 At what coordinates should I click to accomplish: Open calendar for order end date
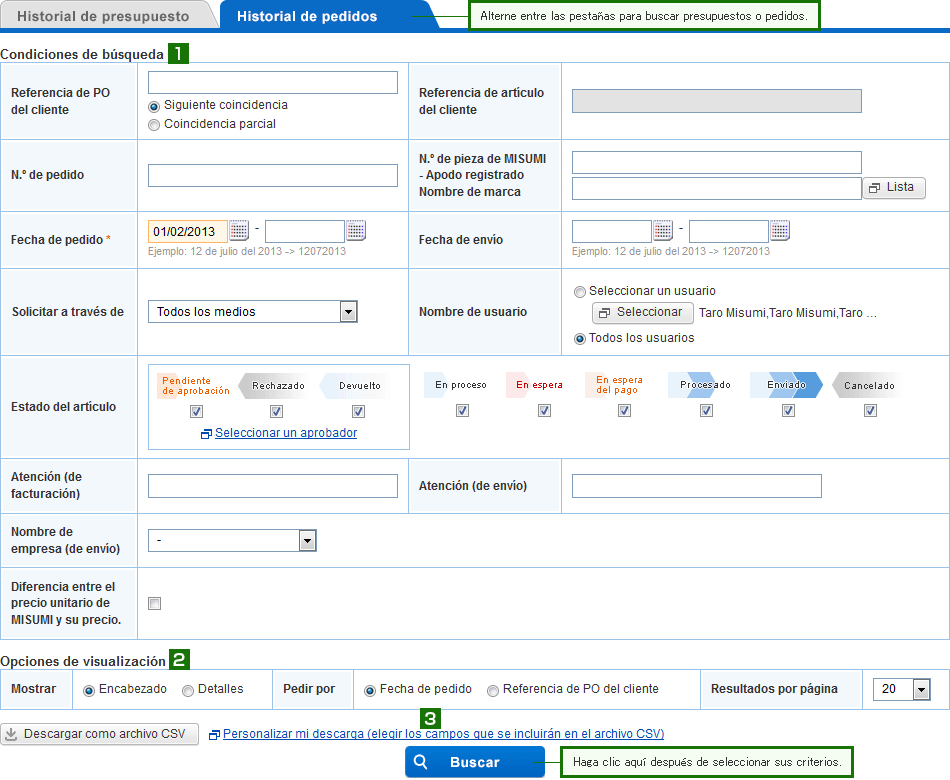click(x=356, y=231)
